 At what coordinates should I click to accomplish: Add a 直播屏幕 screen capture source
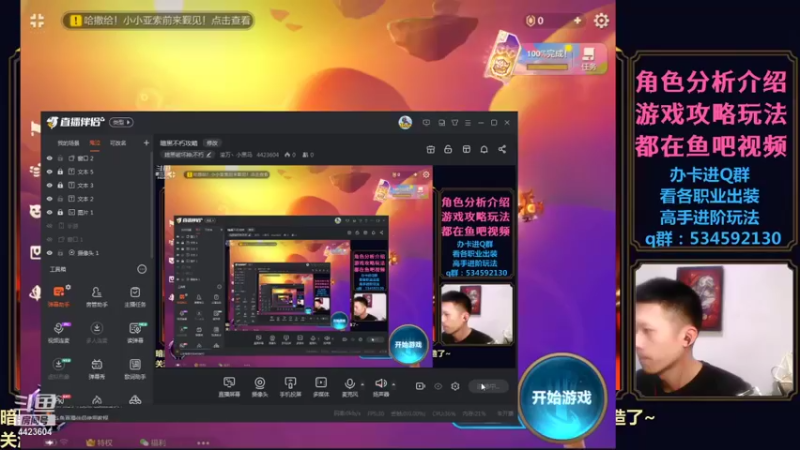(x=229, y=387)
